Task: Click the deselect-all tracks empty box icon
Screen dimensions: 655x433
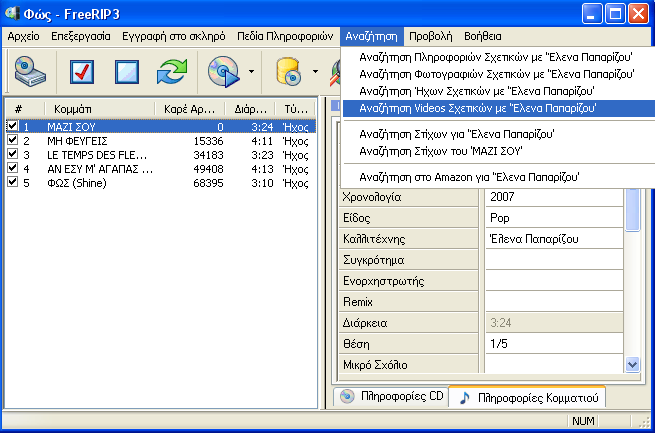Action: tap(127, 72)
